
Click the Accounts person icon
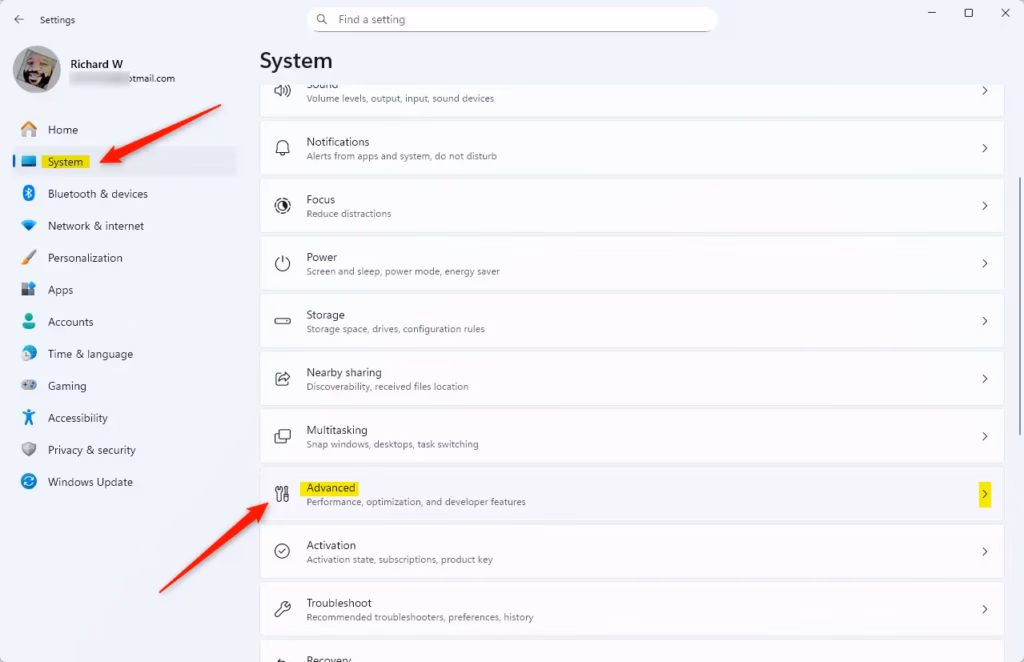(29, 321)
